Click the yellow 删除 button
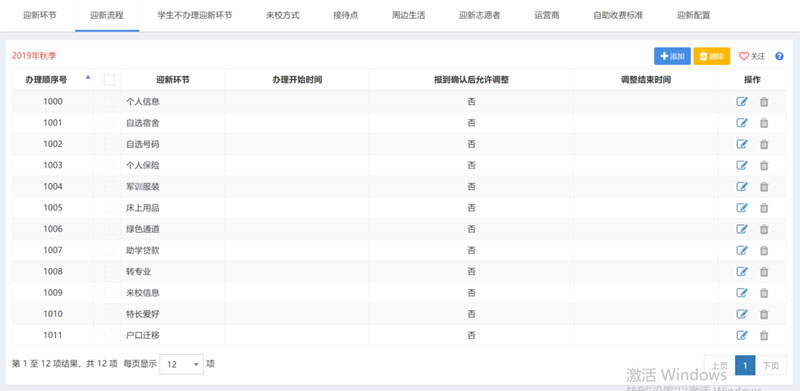The height and width of the screenshot is (391, 800). click(712, 56)
